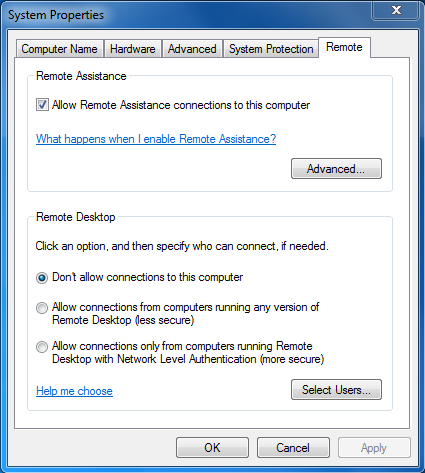Click the Remote Desktop group label

tap(76, 217)
